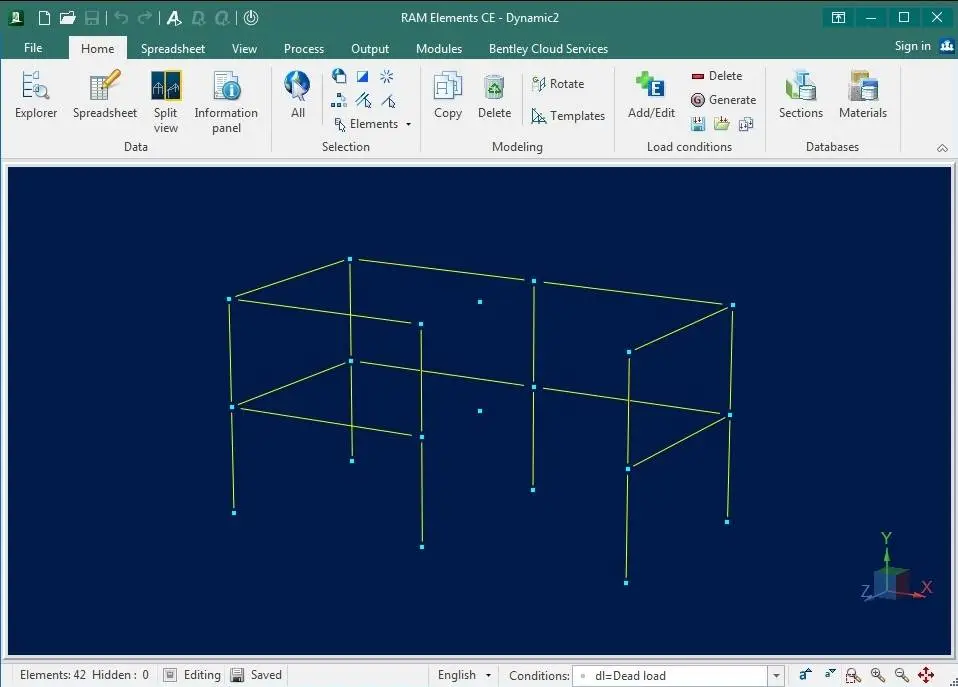The height and width of the screenshot is (687, 958).
Task: Copy the selected model elements
Action: pyautogui.click(x=448, y=95)
